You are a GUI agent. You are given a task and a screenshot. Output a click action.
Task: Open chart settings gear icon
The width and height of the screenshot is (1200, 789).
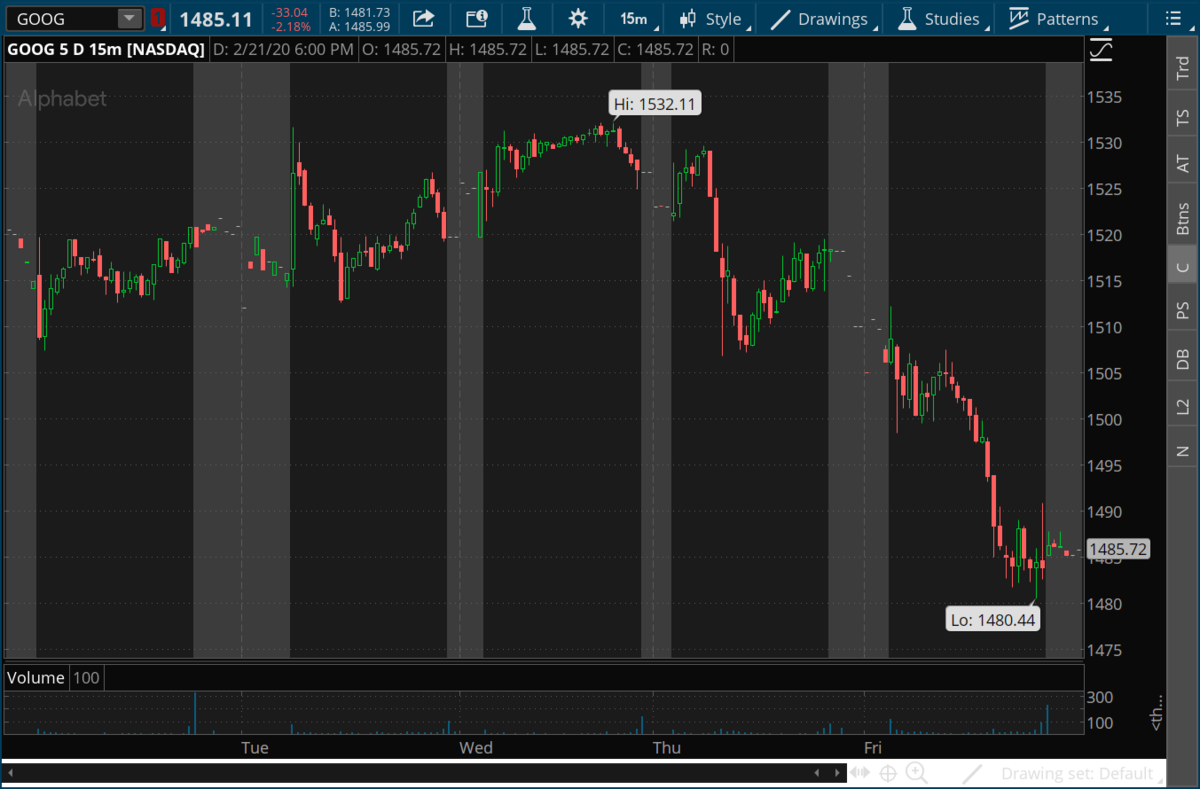577,18
